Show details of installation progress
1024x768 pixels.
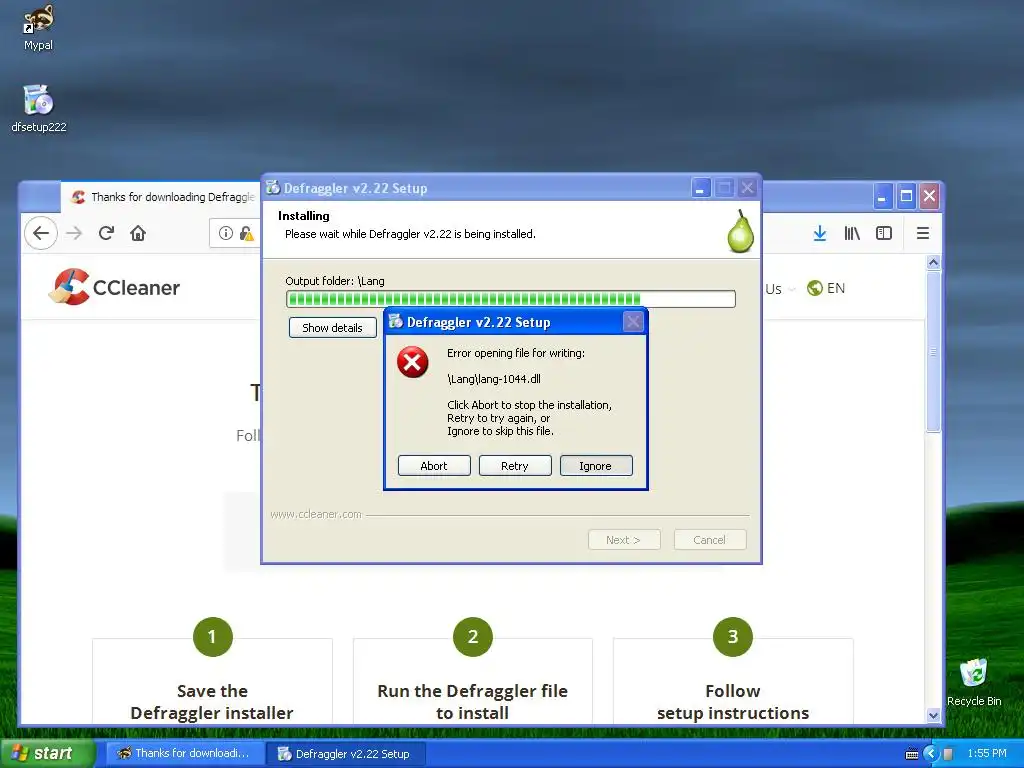(332, 328)
